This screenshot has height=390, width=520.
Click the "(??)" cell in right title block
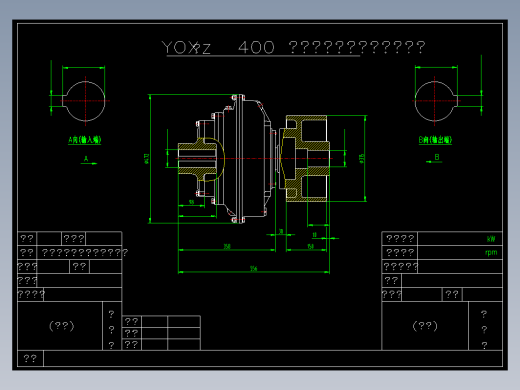point(425,326)
